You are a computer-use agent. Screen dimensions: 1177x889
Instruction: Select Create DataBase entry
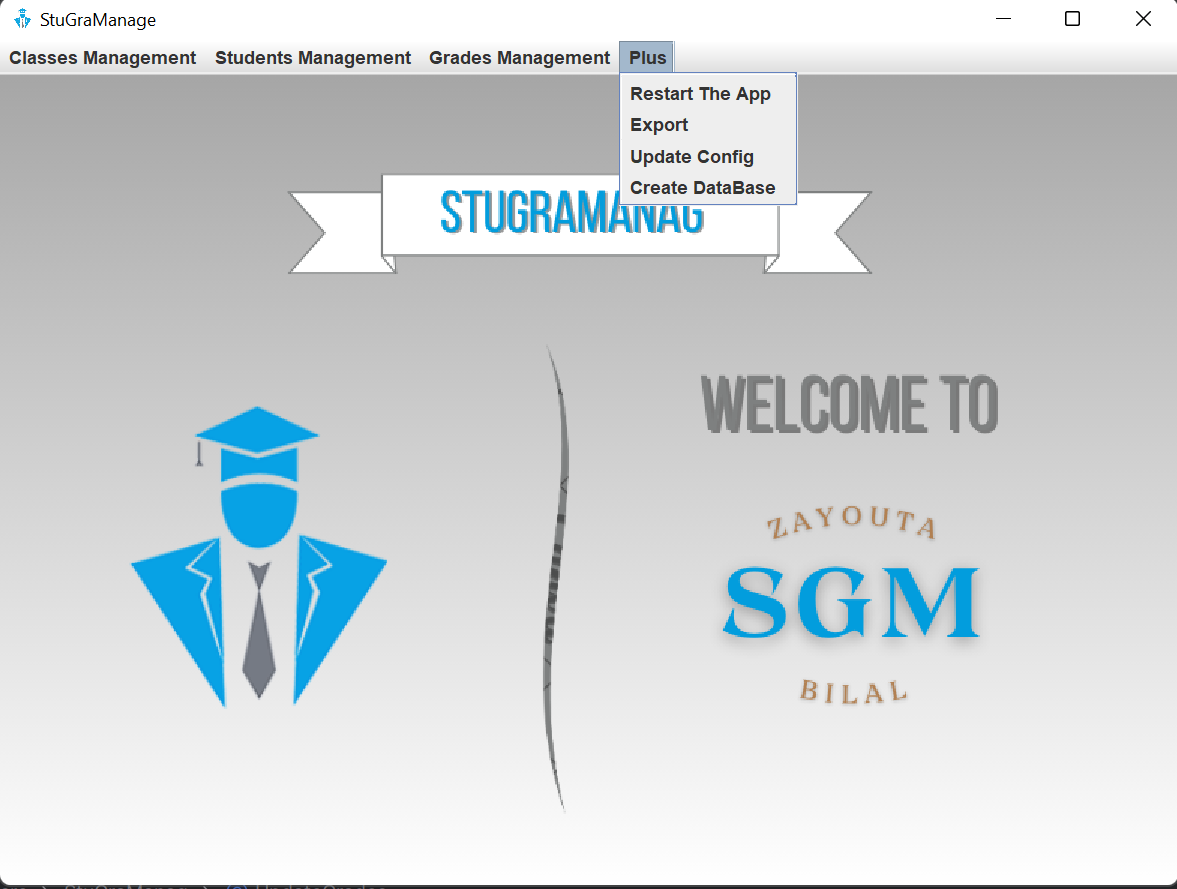click(x=708, y=188)
